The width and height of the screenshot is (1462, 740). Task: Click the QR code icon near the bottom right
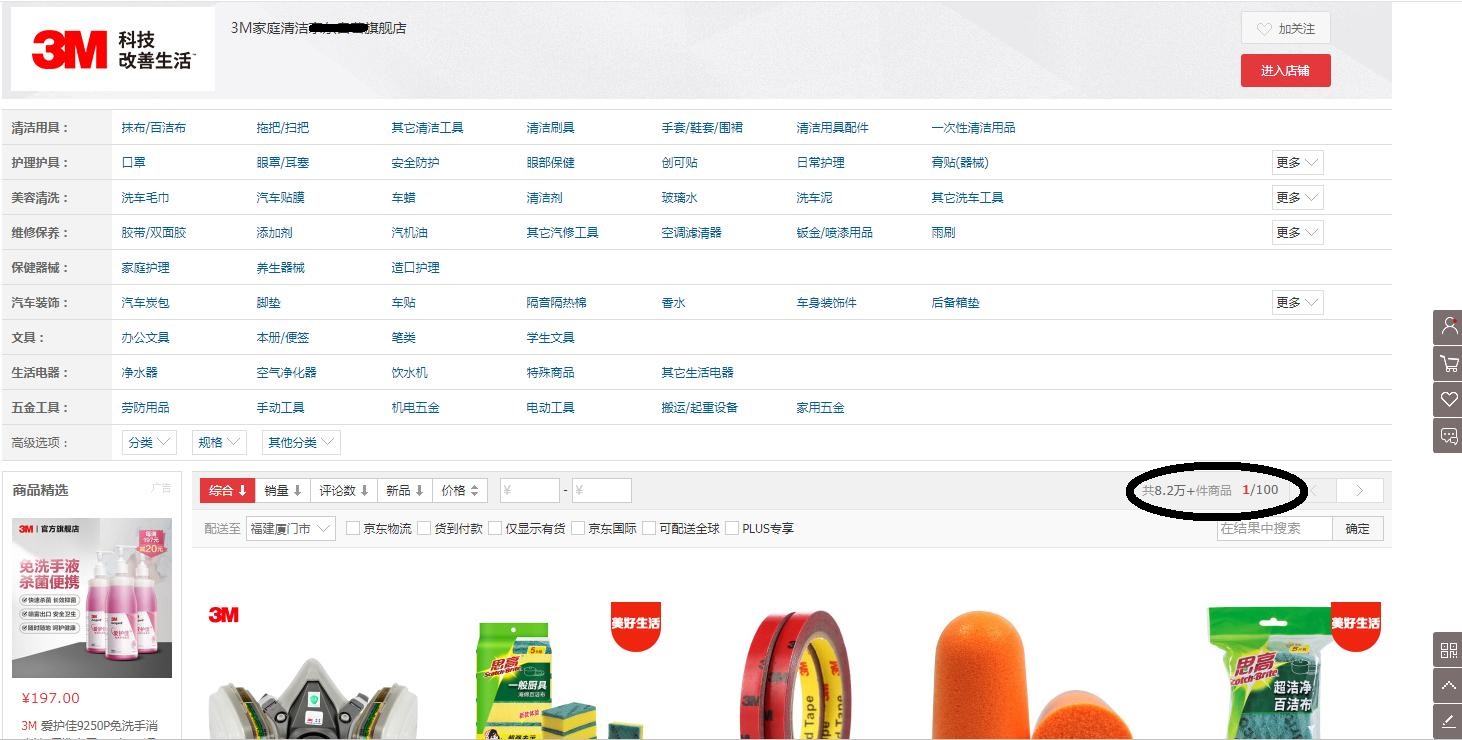[1447, 650]
